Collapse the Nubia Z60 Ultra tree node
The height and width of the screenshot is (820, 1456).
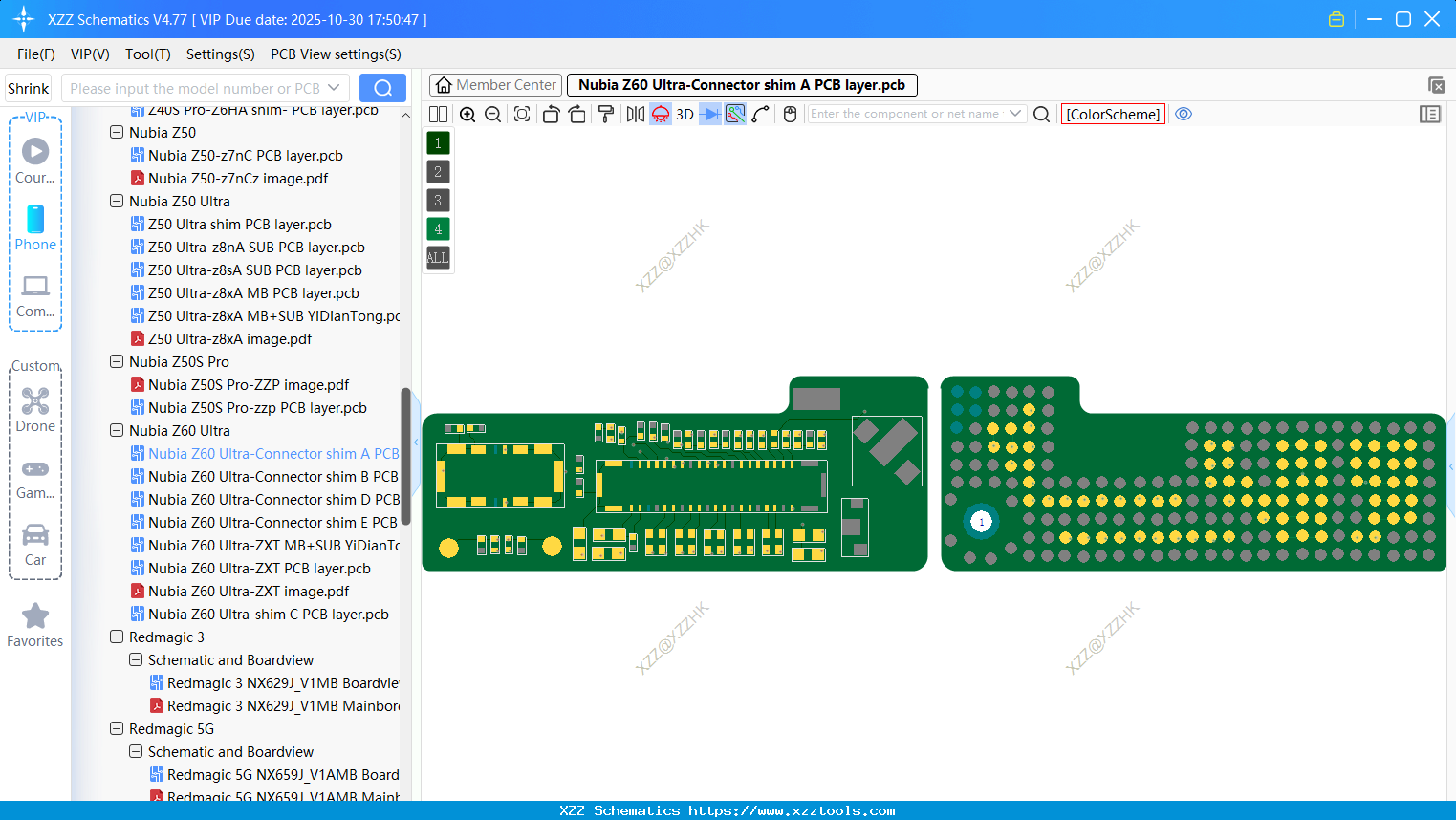point(117,431)
